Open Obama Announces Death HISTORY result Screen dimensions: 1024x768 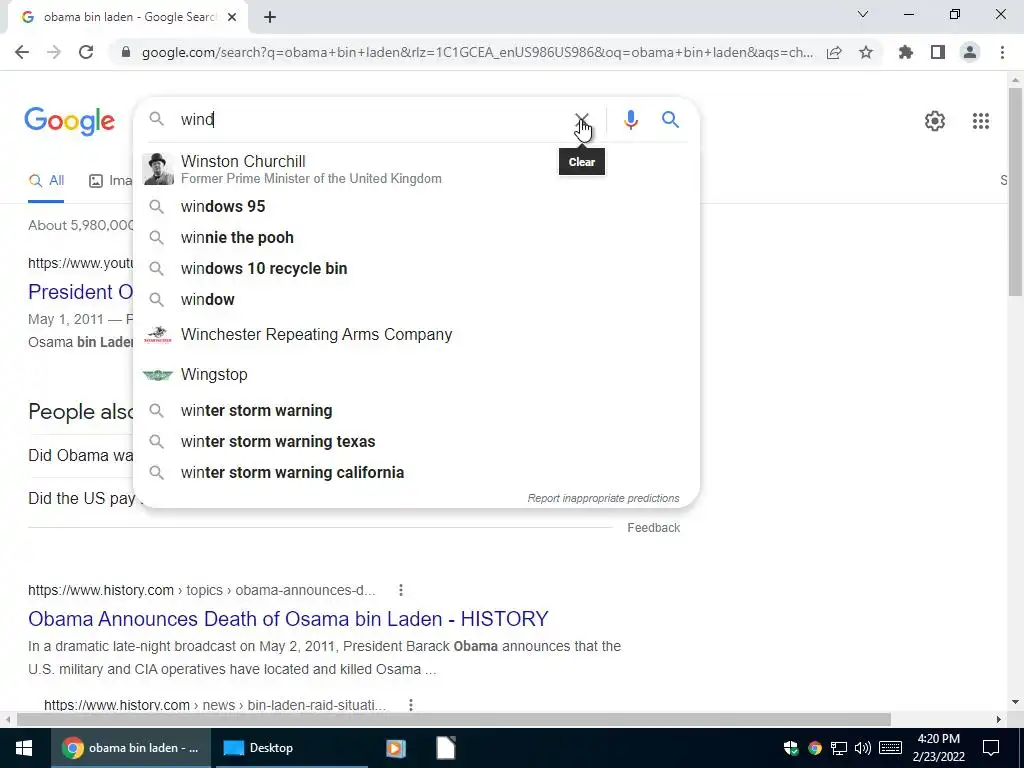[x=288, y=619]
